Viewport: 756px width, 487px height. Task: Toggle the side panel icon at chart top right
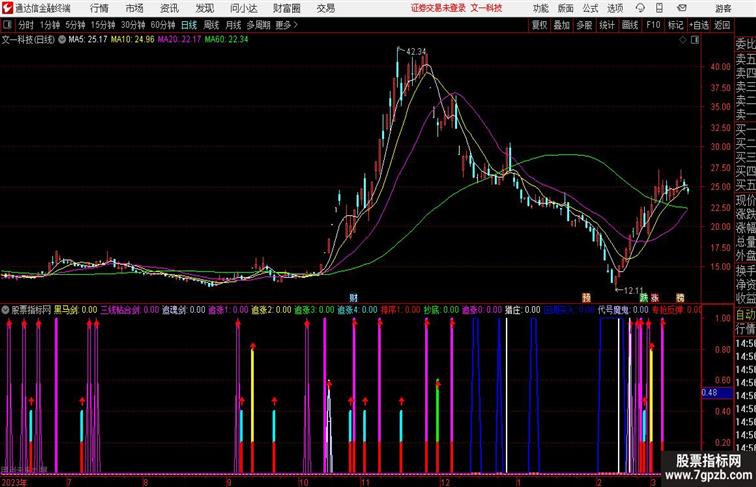[695, 40]
